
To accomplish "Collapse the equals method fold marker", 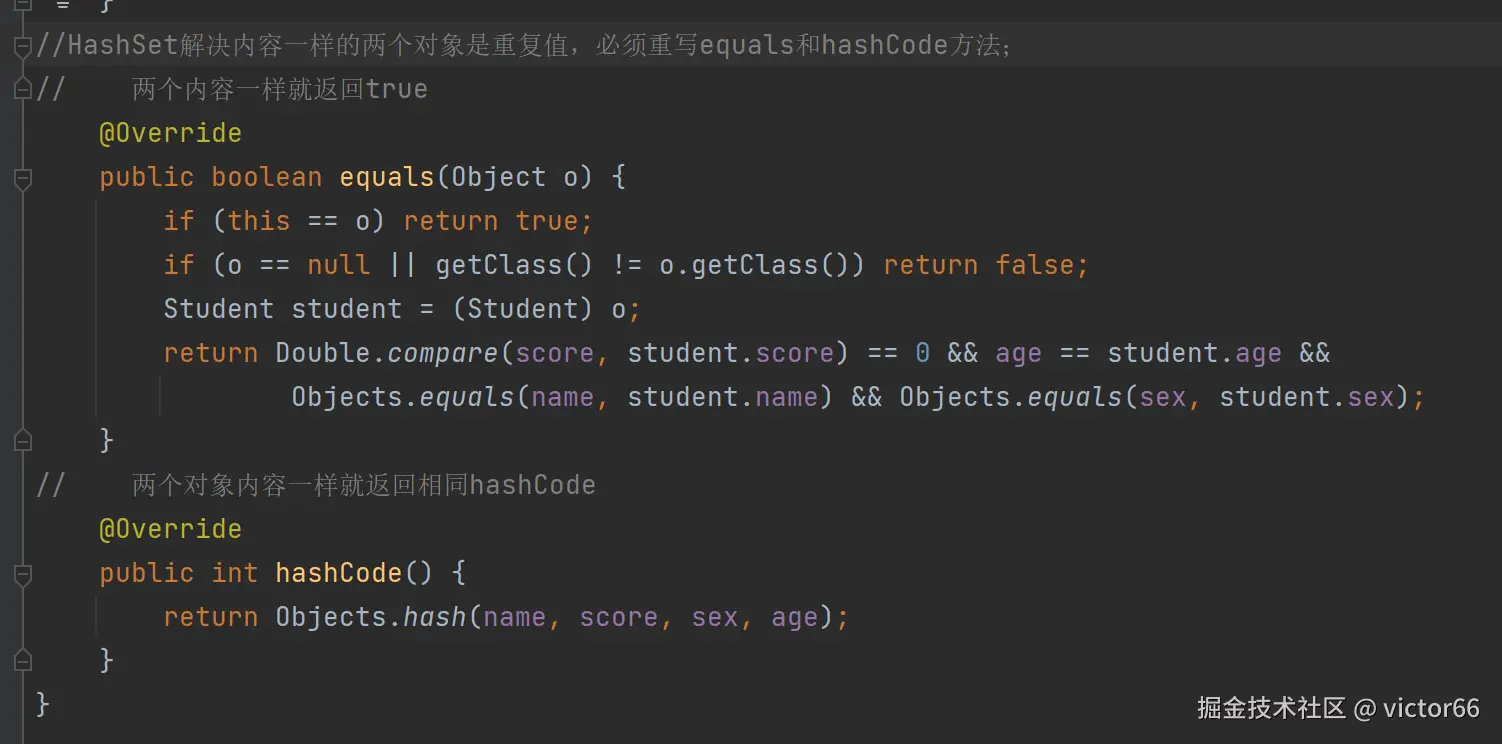I will (23, 178).
